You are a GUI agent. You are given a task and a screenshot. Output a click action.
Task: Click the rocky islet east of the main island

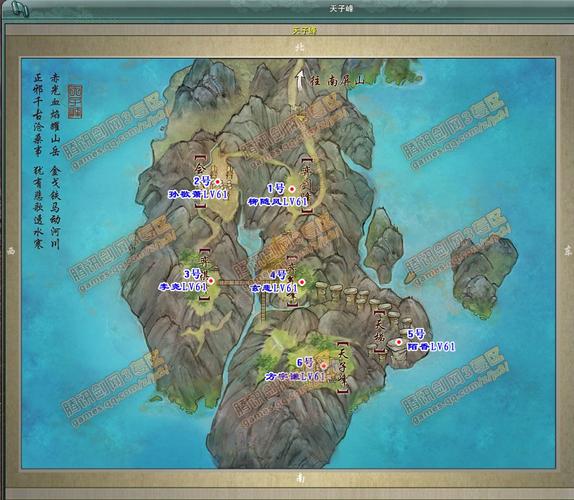click(x=485, y=276)
